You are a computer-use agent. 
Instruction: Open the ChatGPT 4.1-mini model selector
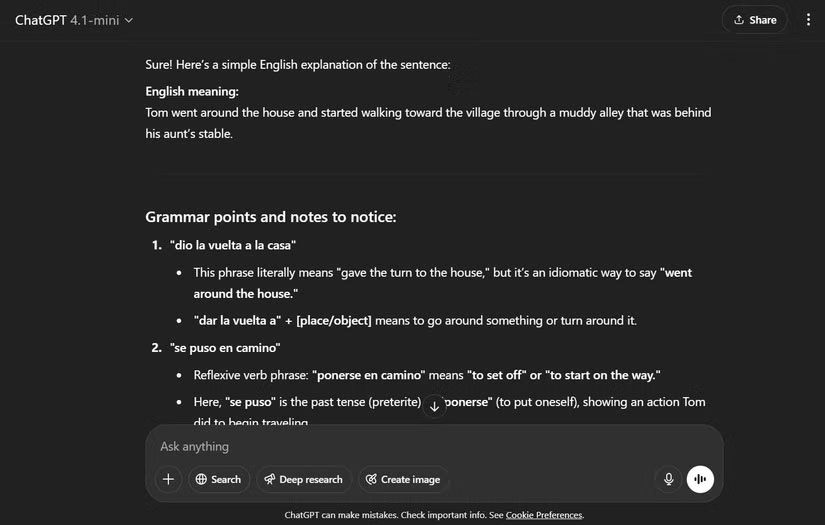point(74,20)
